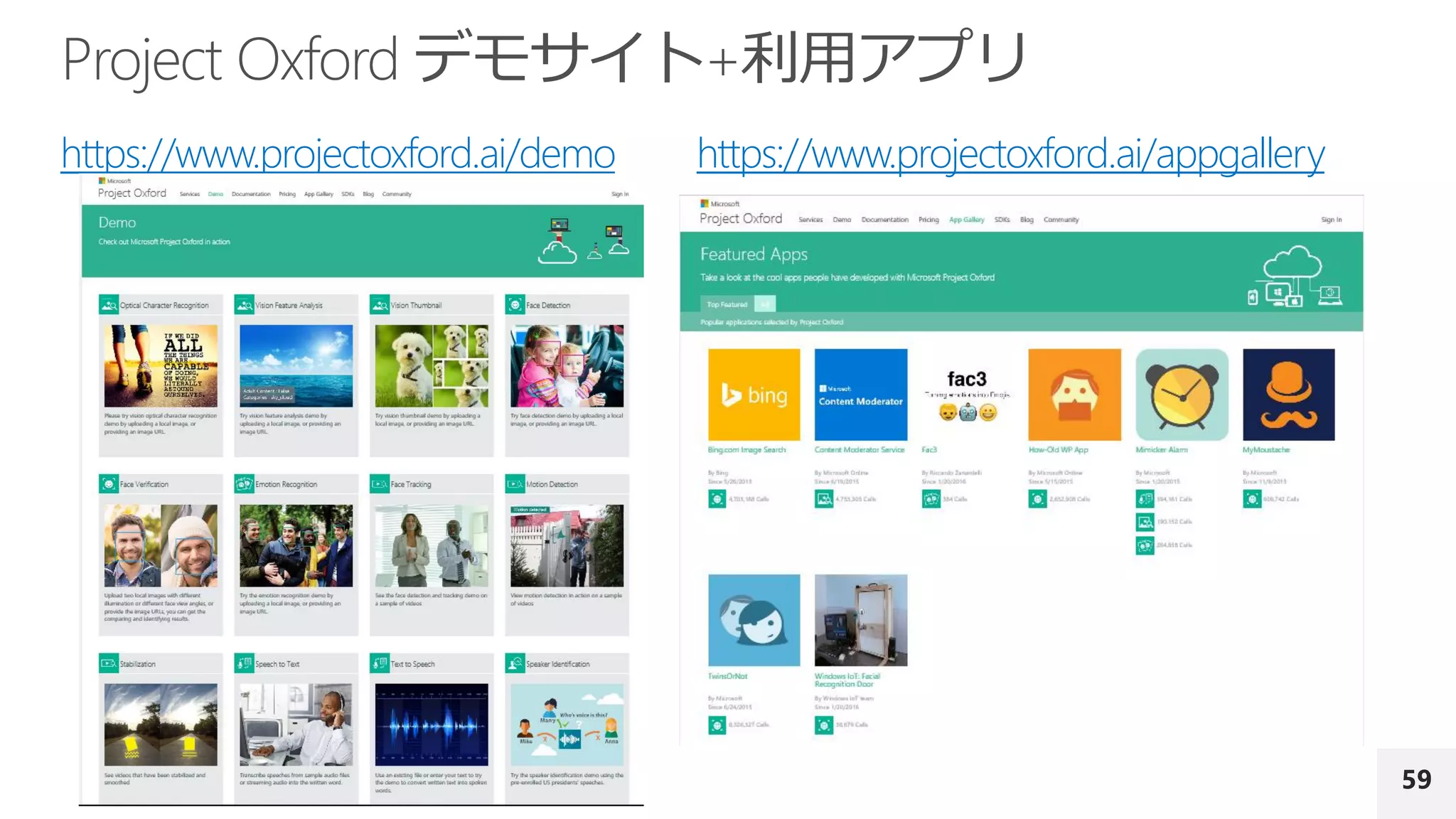Select Community in Demo page navigation
Screen dimensions: 1456x819
point(397,194)
